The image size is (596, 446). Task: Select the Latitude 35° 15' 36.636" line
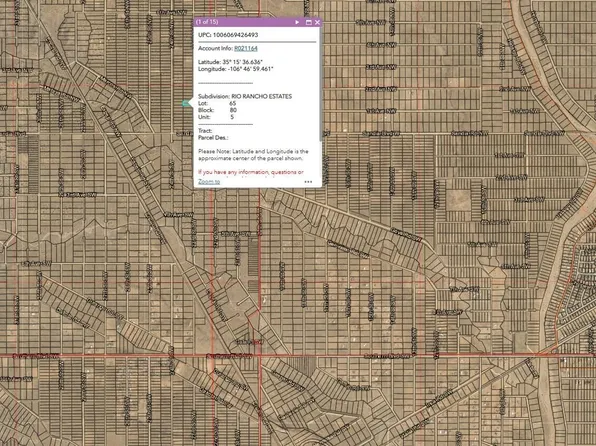[x=230, y=62]
